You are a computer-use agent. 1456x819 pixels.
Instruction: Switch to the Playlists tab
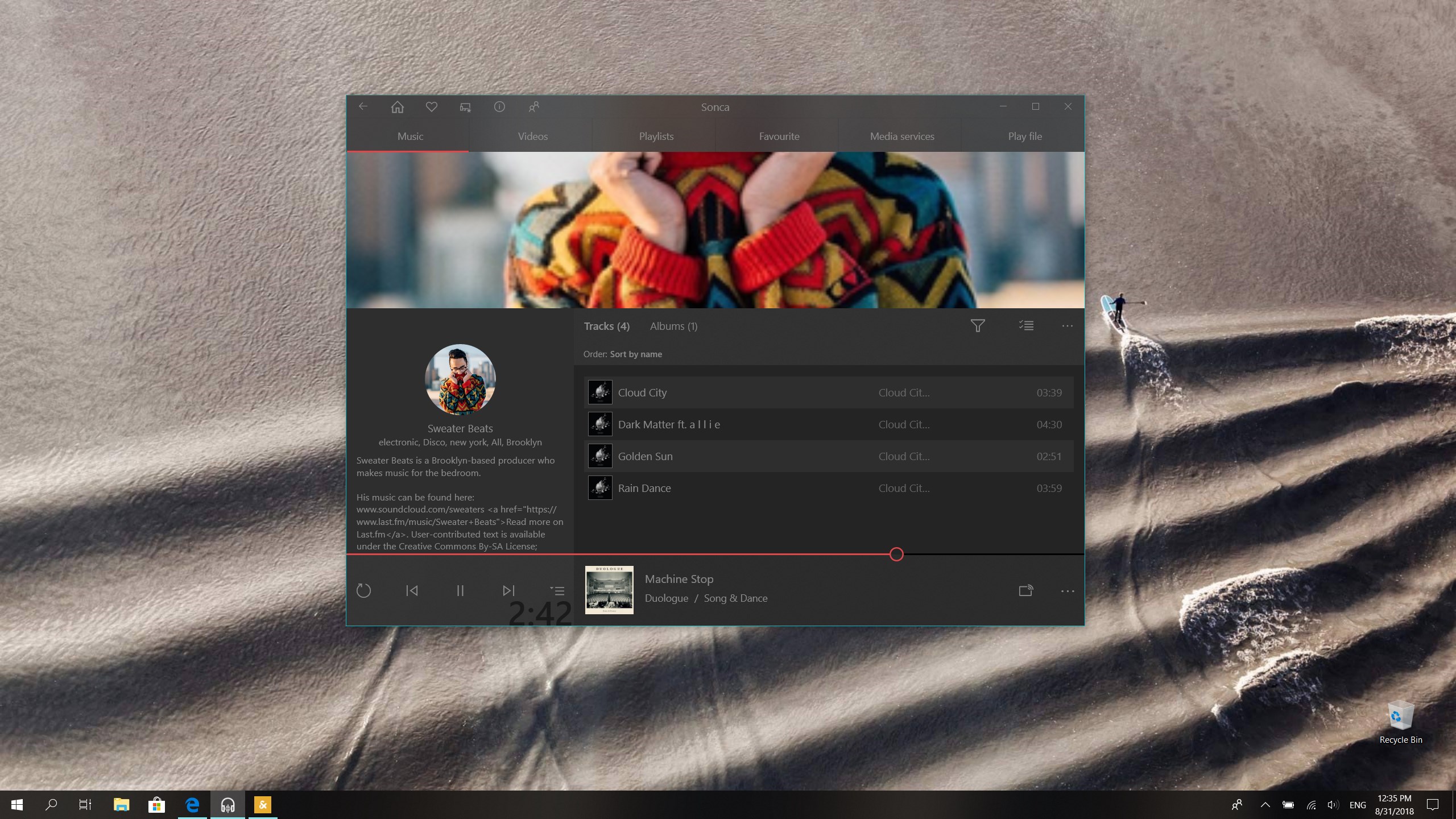point(656,136)
